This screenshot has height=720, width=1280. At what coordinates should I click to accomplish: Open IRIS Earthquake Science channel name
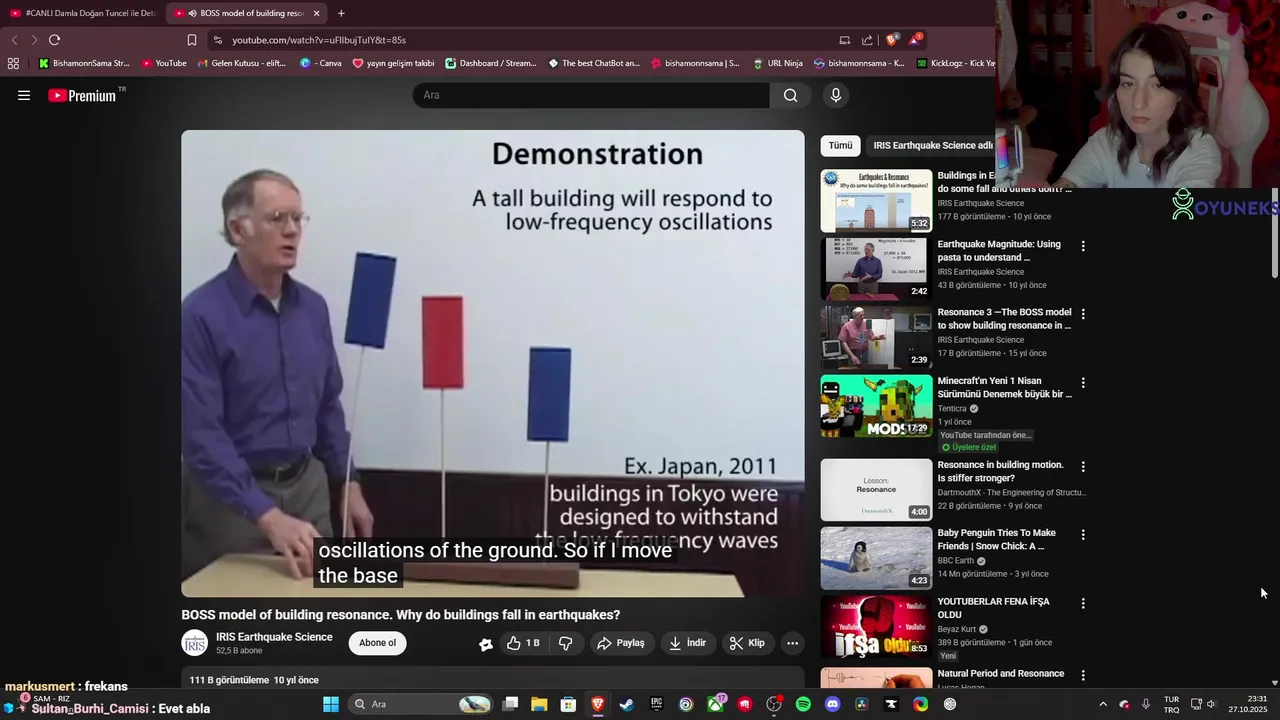click(274, 637)
